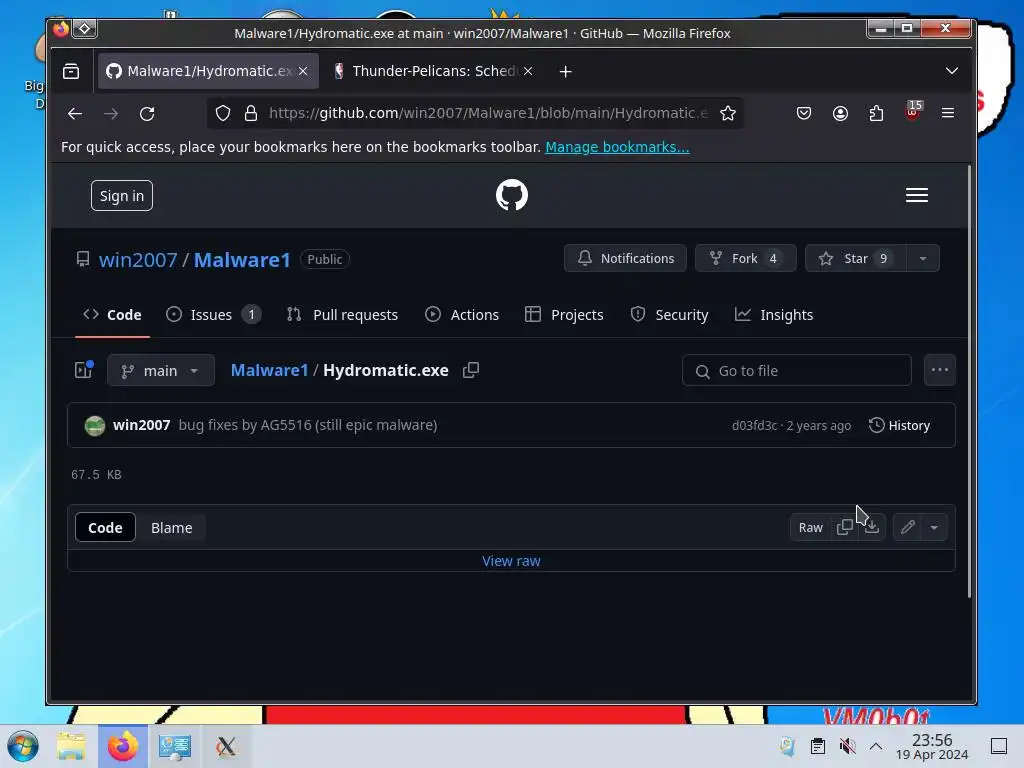Focus the Go to file search field

point(797,371)
